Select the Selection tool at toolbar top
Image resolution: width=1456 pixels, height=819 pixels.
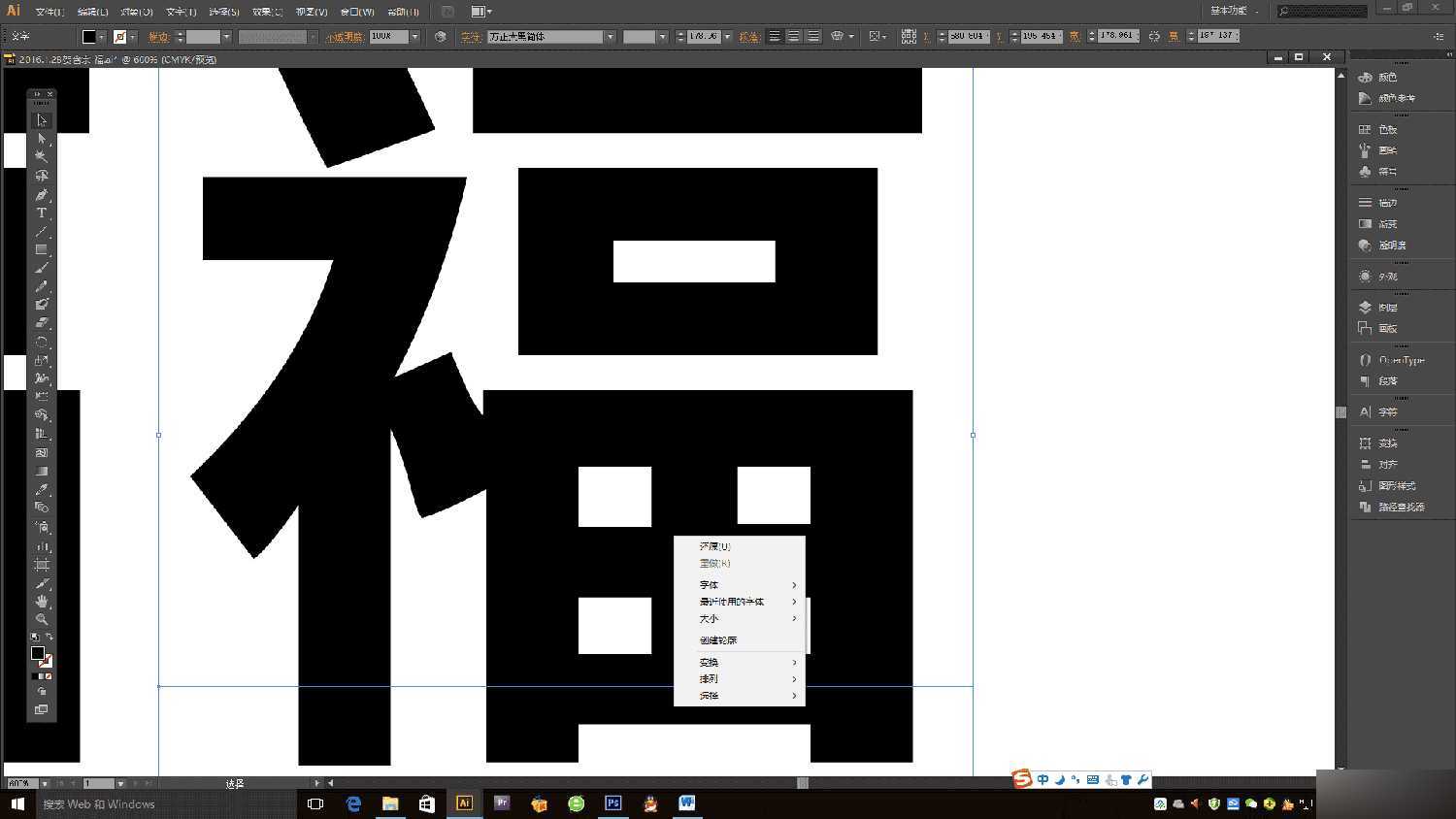pyautogui.click(x=41, y=119)
